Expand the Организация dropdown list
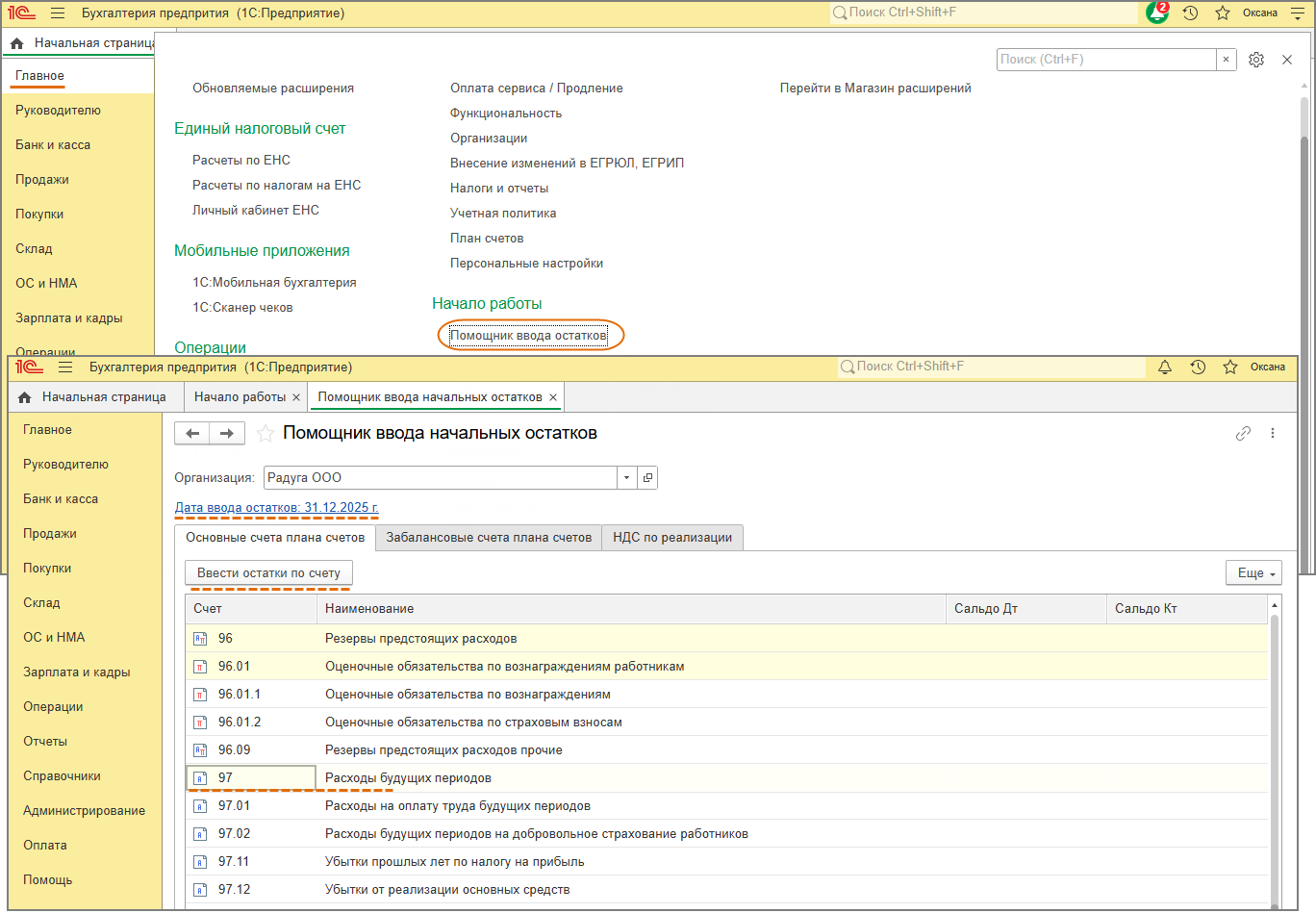The height and width of the screenshot is (913, 1316). click(x=626, y=478)
